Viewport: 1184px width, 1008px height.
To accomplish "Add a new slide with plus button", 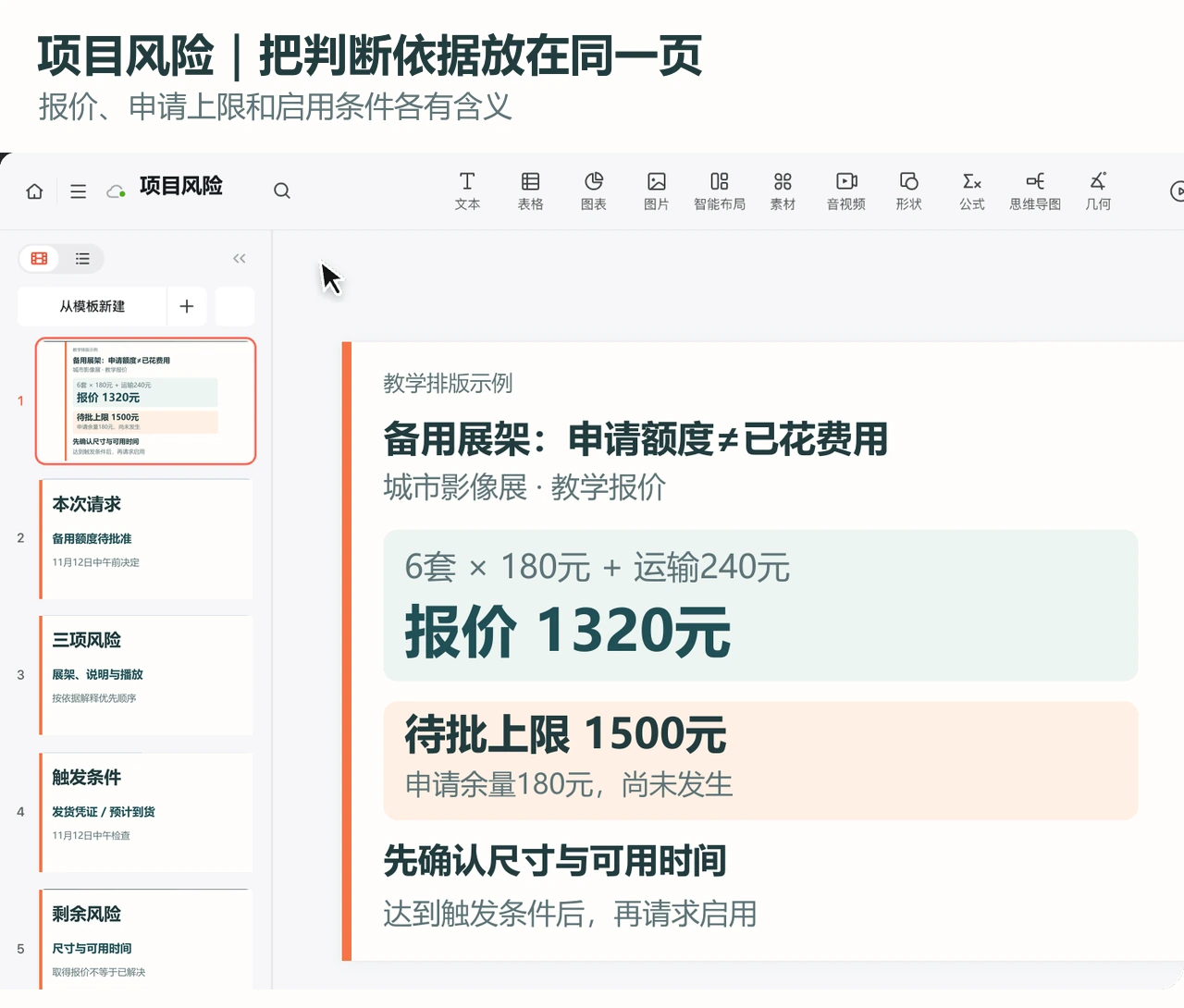I will pyautogui.click(x=187, y=306).
